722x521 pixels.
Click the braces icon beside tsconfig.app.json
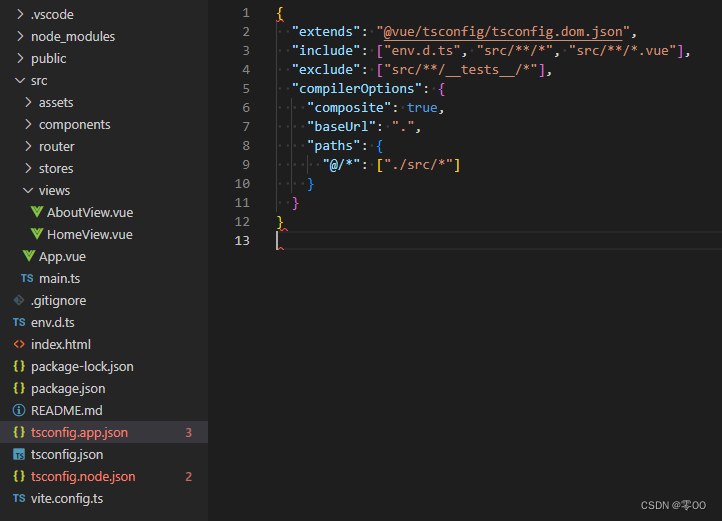point(19,432)
